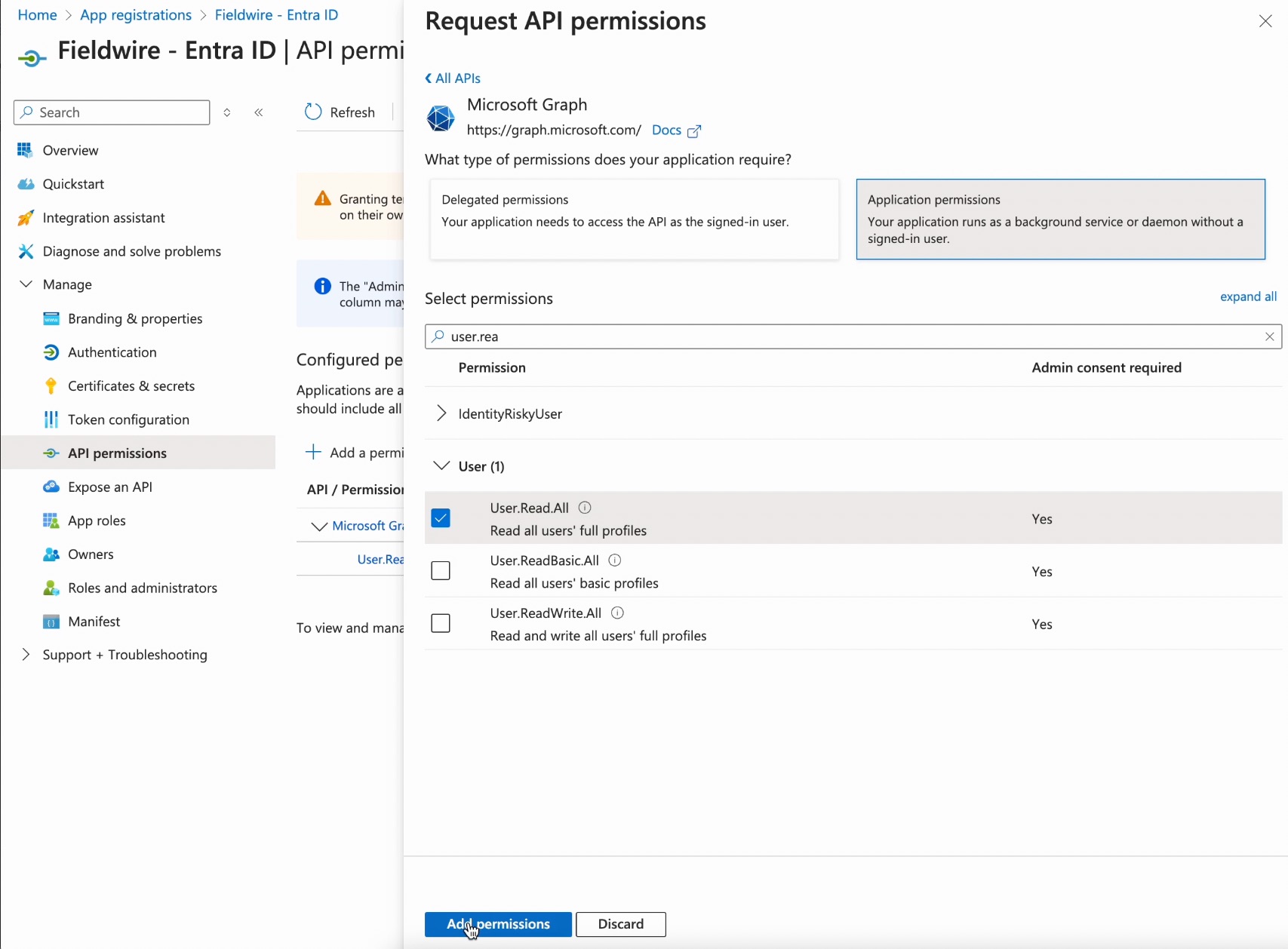The height and width of the screenshot is (949, 1288).
Task: Go to Home breadcrumb
Action: point(37,15)
